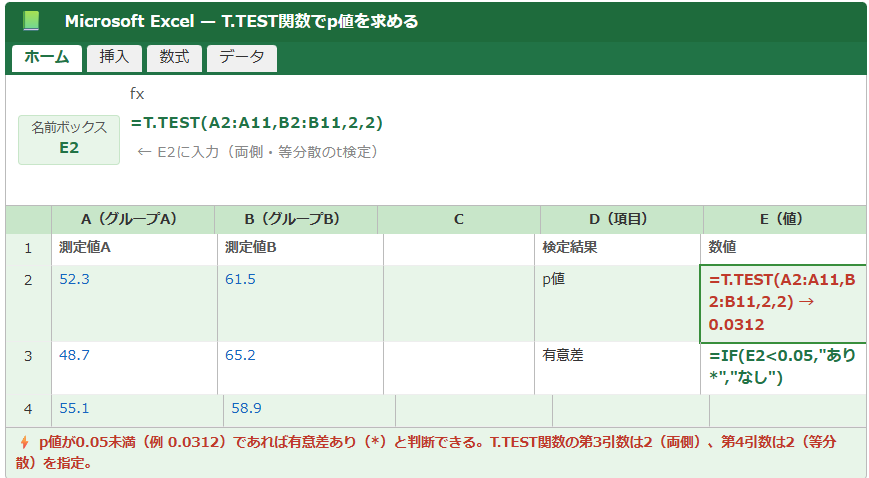Select column E (値) header
This screenshot has width=869, height=478.
785,219
